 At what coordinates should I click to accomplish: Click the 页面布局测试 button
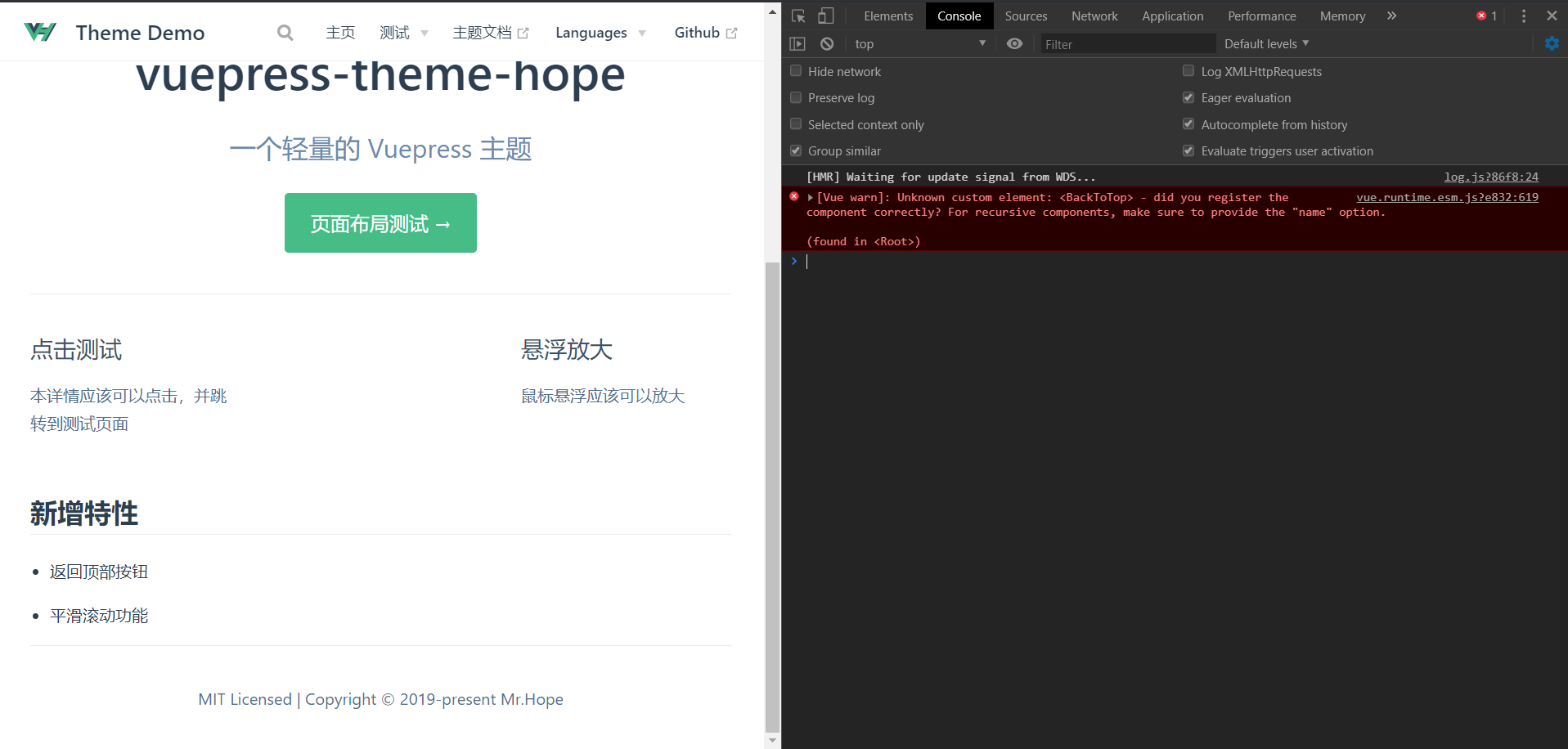[380, 222]
